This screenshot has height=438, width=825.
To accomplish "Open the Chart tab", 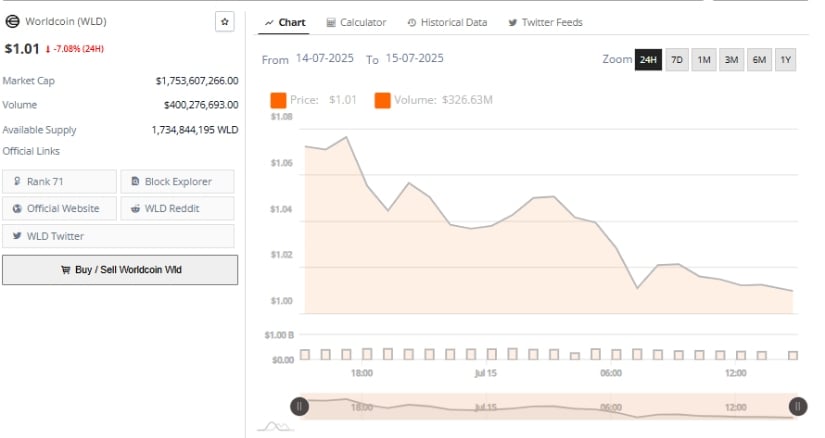I will pyautogui.click(x=285, y=23).
